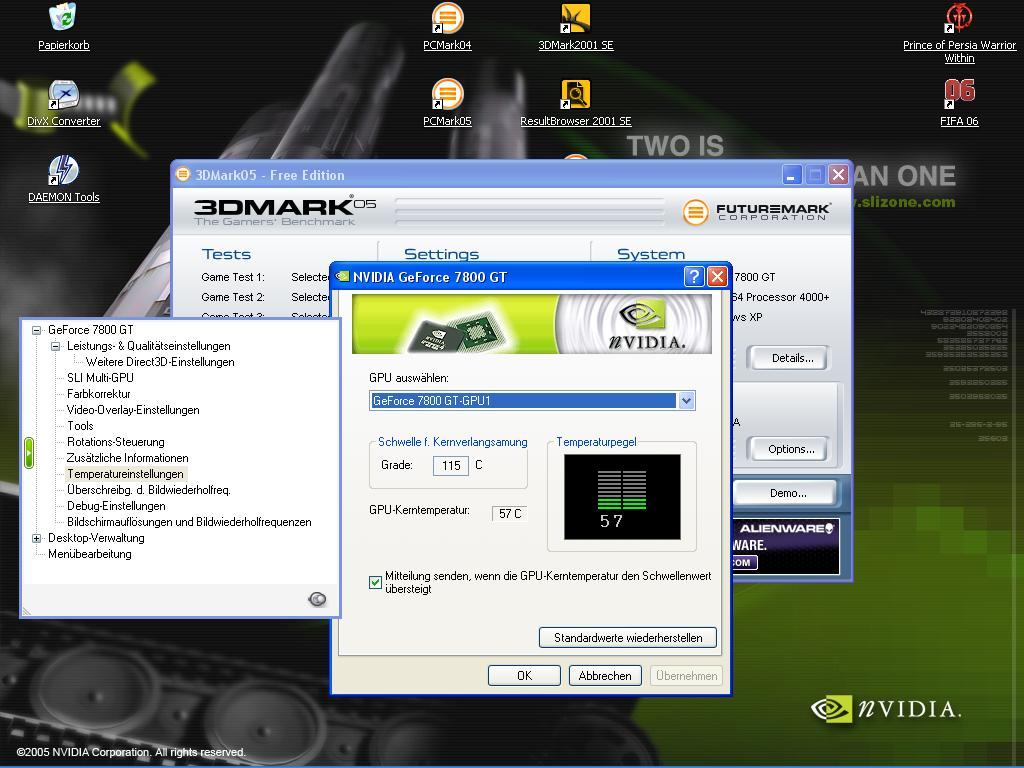Click the Übernehmen button

coord(686,675)
